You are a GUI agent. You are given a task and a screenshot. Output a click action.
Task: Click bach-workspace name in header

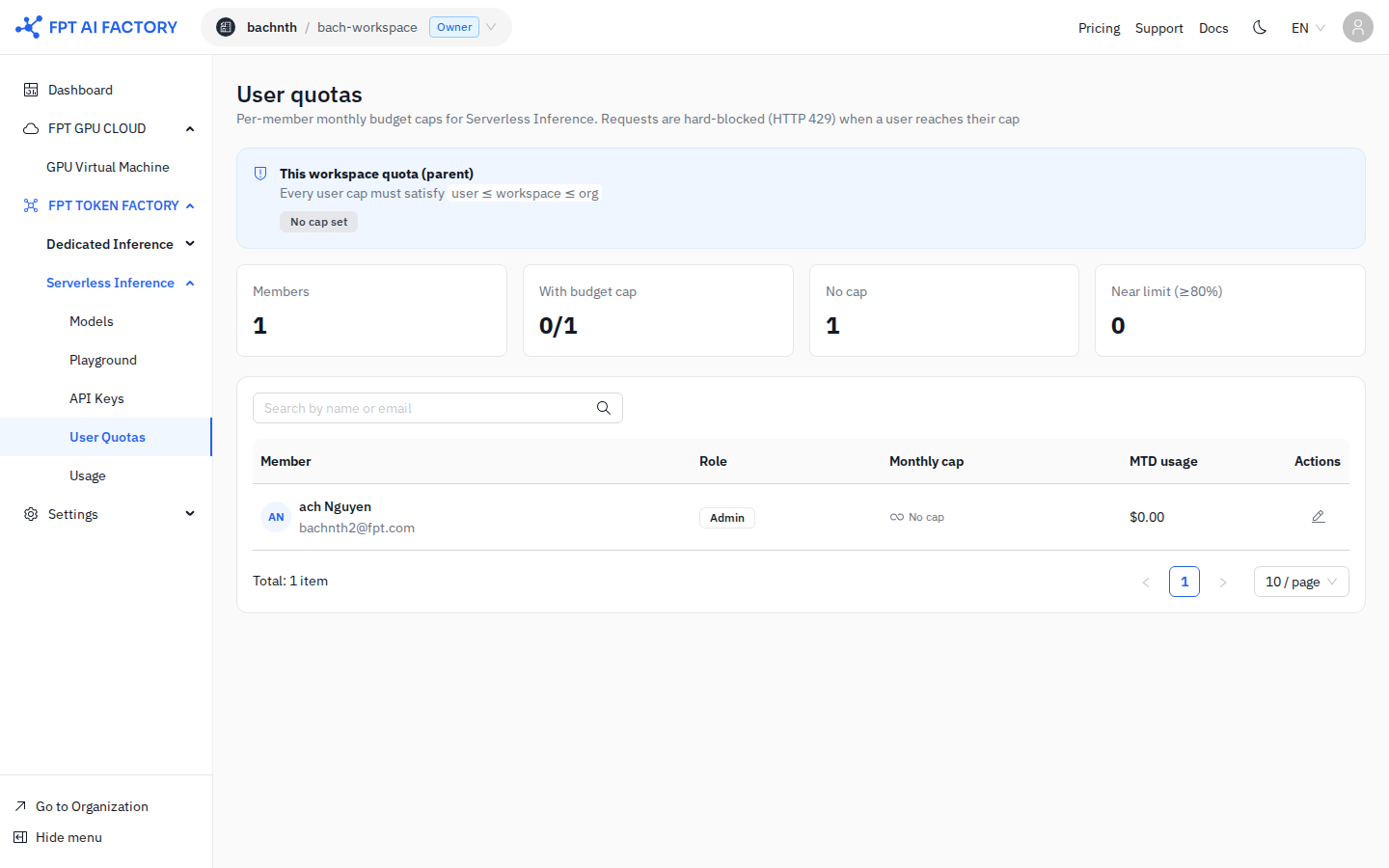[368, 27]
